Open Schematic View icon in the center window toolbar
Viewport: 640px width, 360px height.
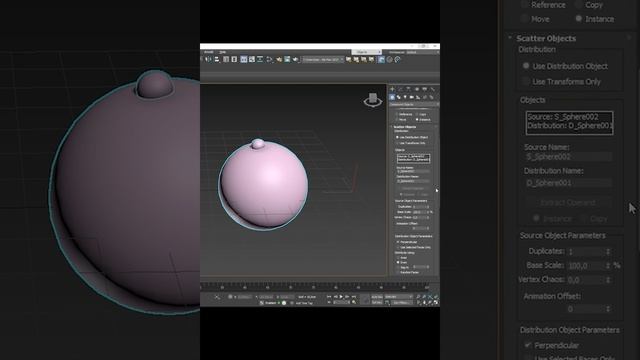coord(260,60)
